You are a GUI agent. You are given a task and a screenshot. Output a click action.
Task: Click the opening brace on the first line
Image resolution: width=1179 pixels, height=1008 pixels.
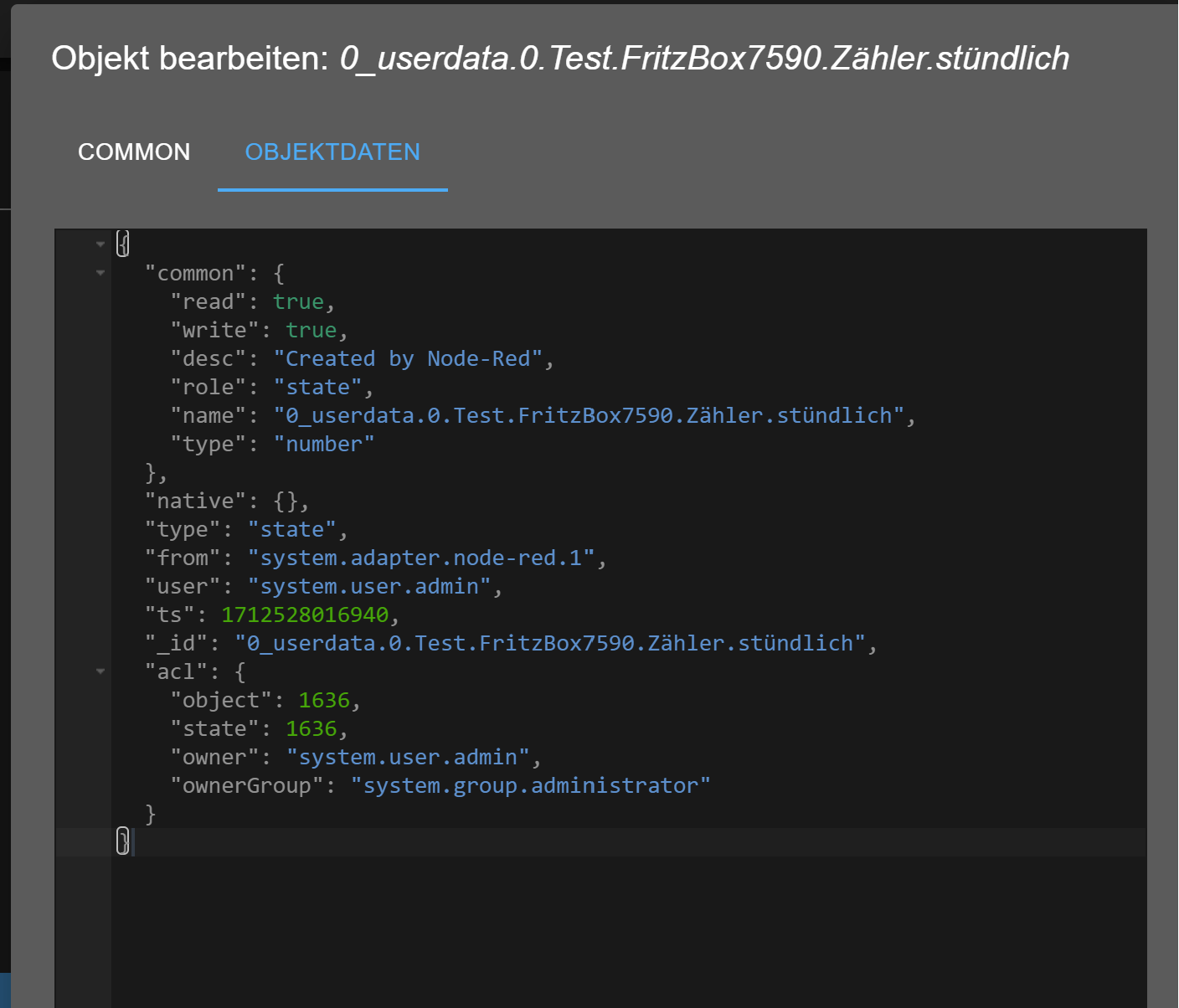(x=123, y=244)
